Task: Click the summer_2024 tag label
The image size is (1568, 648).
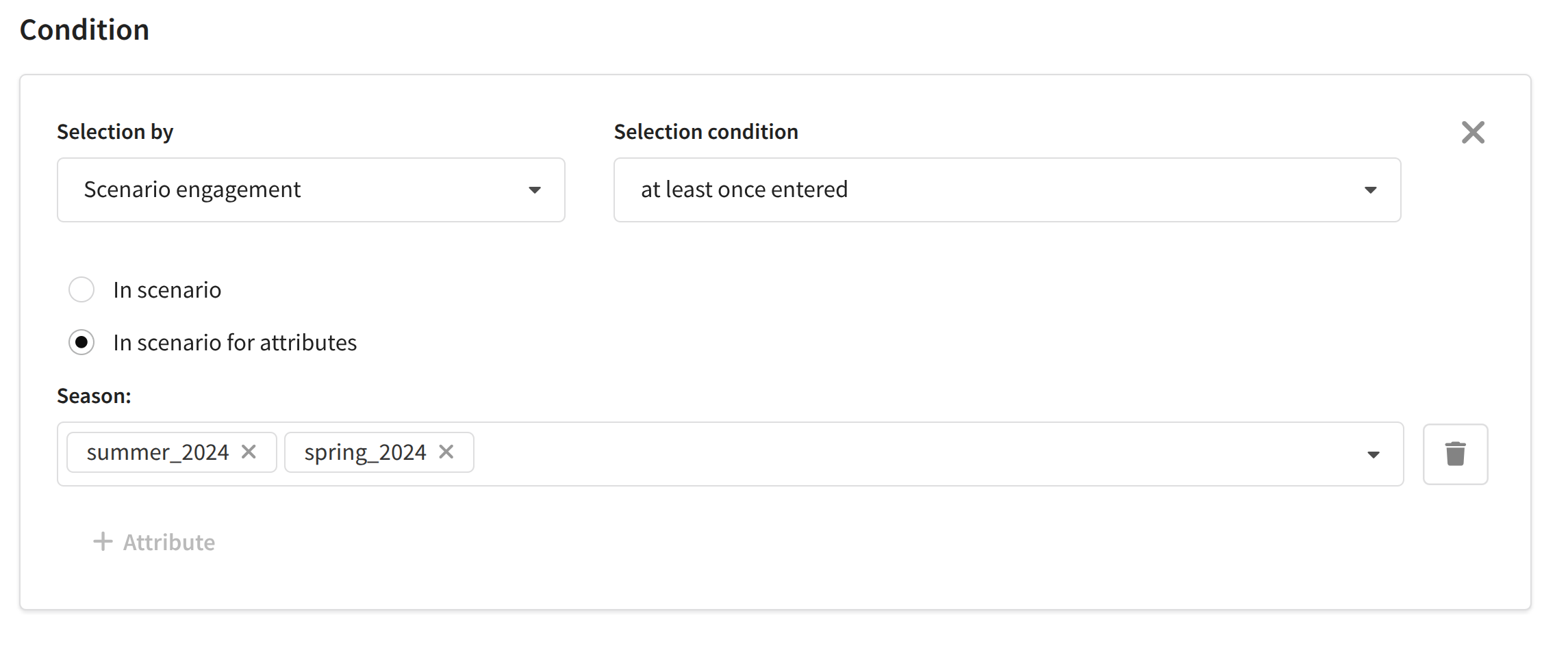Action: 157,452
